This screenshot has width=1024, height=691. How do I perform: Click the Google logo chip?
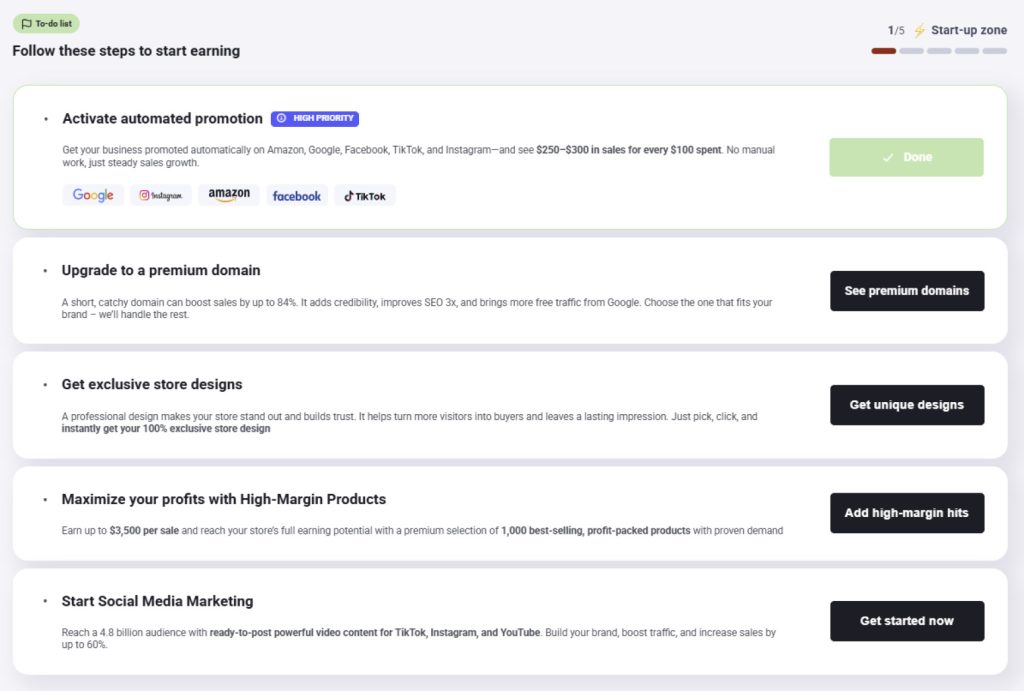click(x=93, y=195)
